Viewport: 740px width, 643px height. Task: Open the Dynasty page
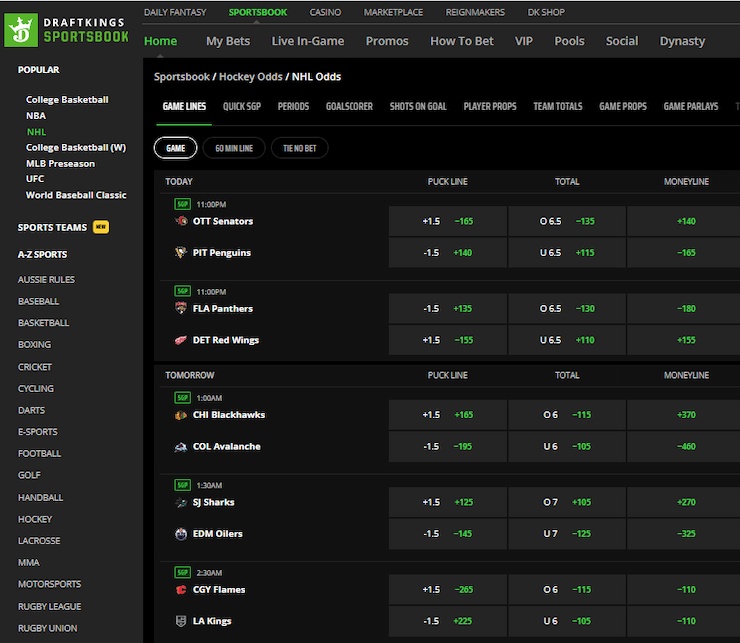click(682, 41)
